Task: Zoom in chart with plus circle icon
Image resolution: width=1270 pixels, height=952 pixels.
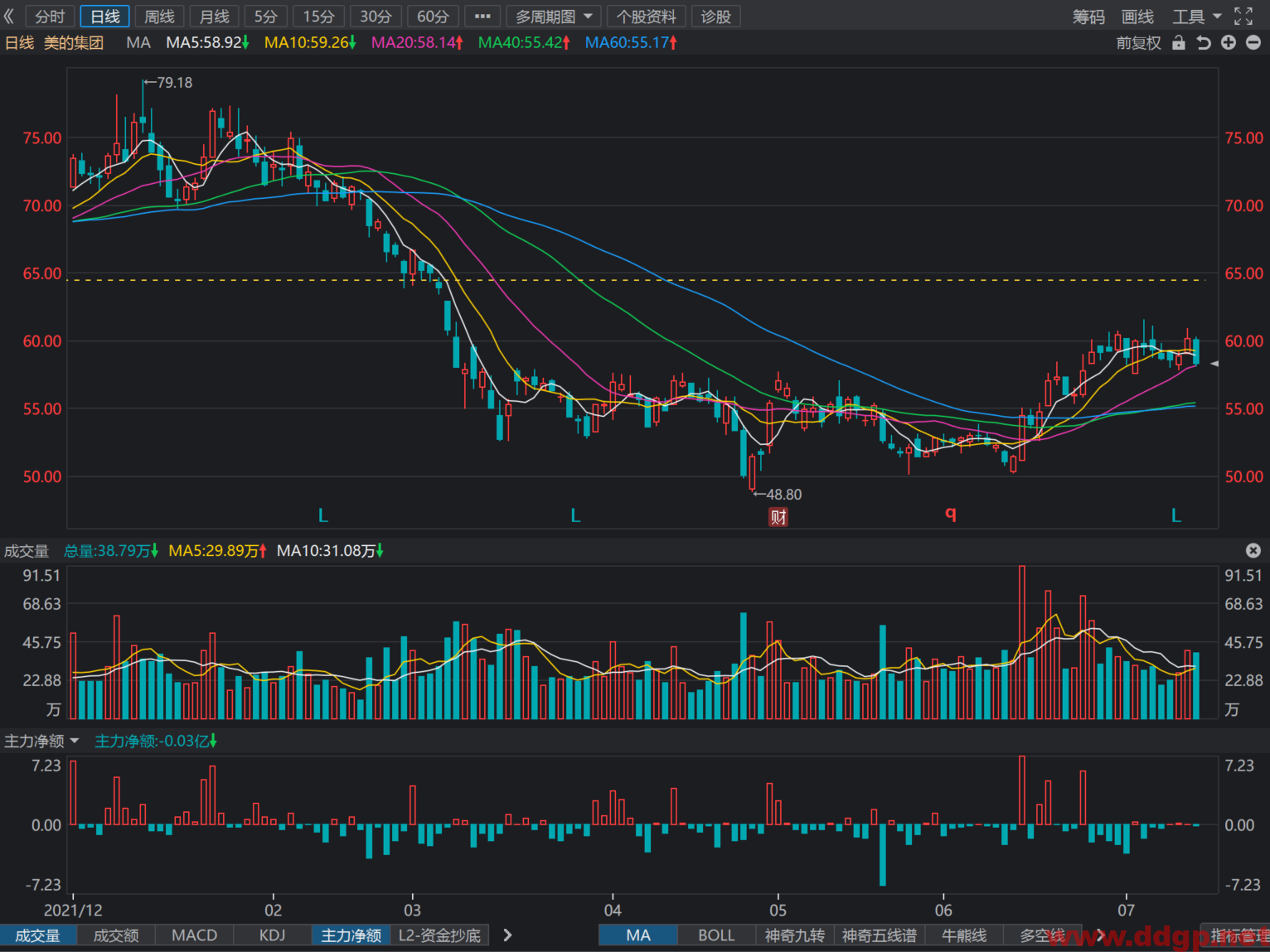Action: [1229, 42]
